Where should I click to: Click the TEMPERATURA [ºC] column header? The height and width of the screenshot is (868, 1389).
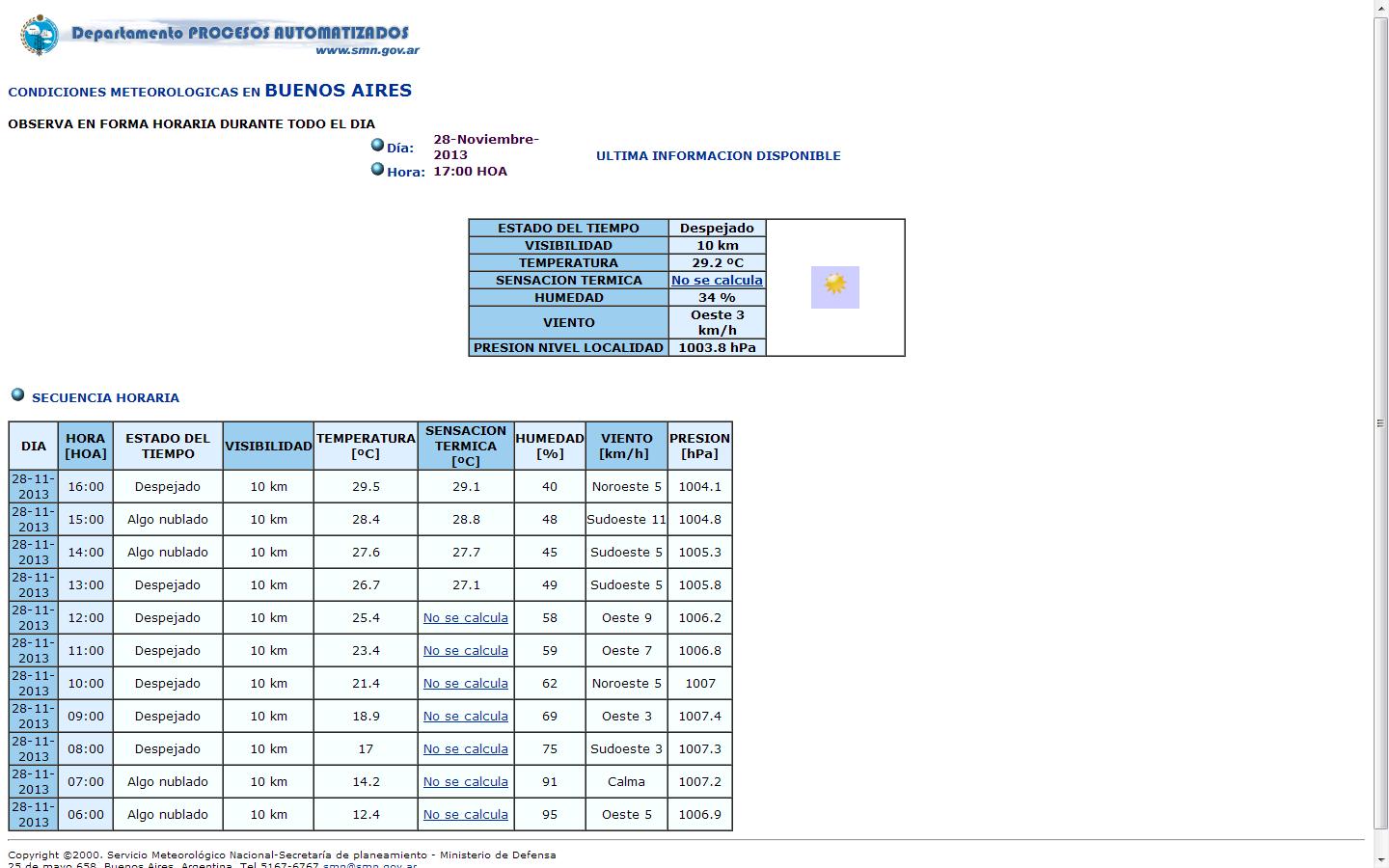(366, 446)
